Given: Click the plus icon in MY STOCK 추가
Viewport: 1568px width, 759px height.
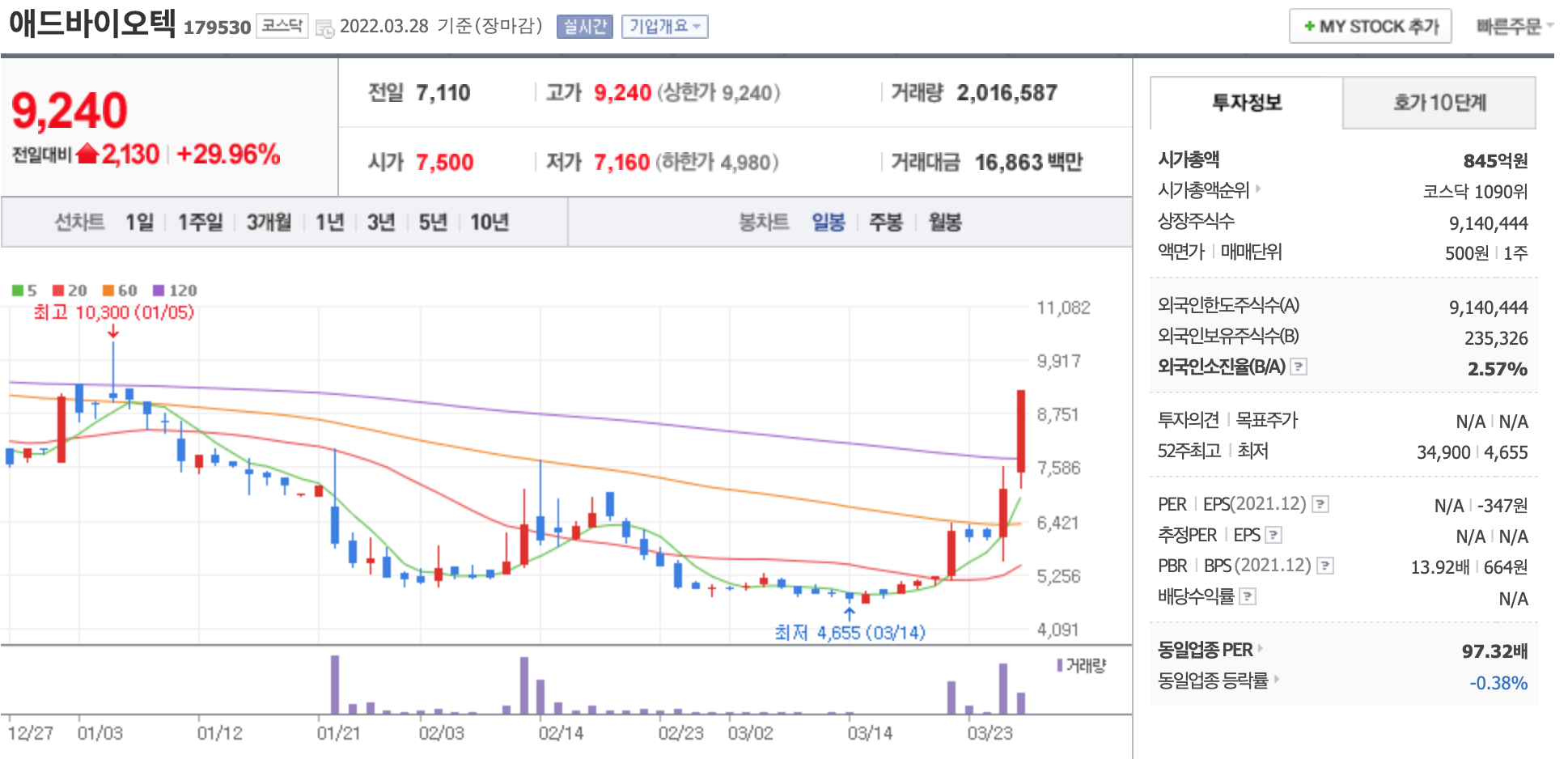Looking at the screenshot, I should pyautogui.click(x=1309, y=27).
